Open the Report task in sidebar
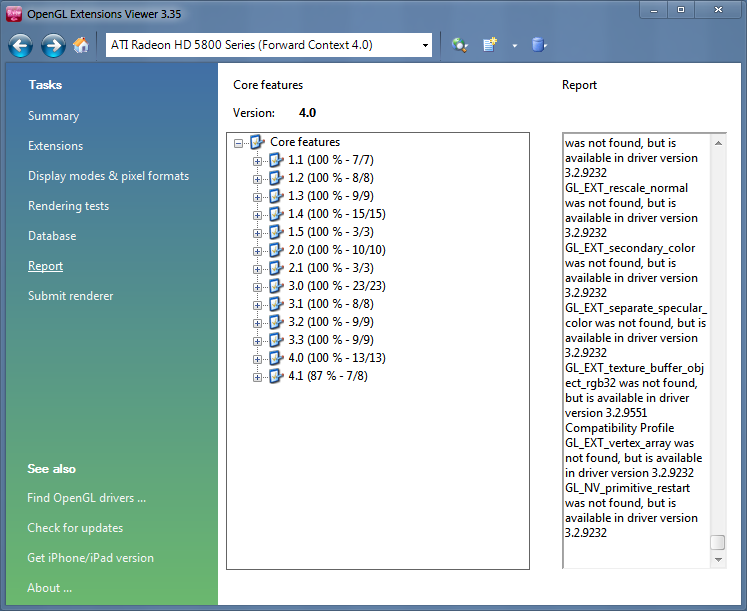Image resolution: width=747 pixels, height=611 pixels. [x=45, y=266]
